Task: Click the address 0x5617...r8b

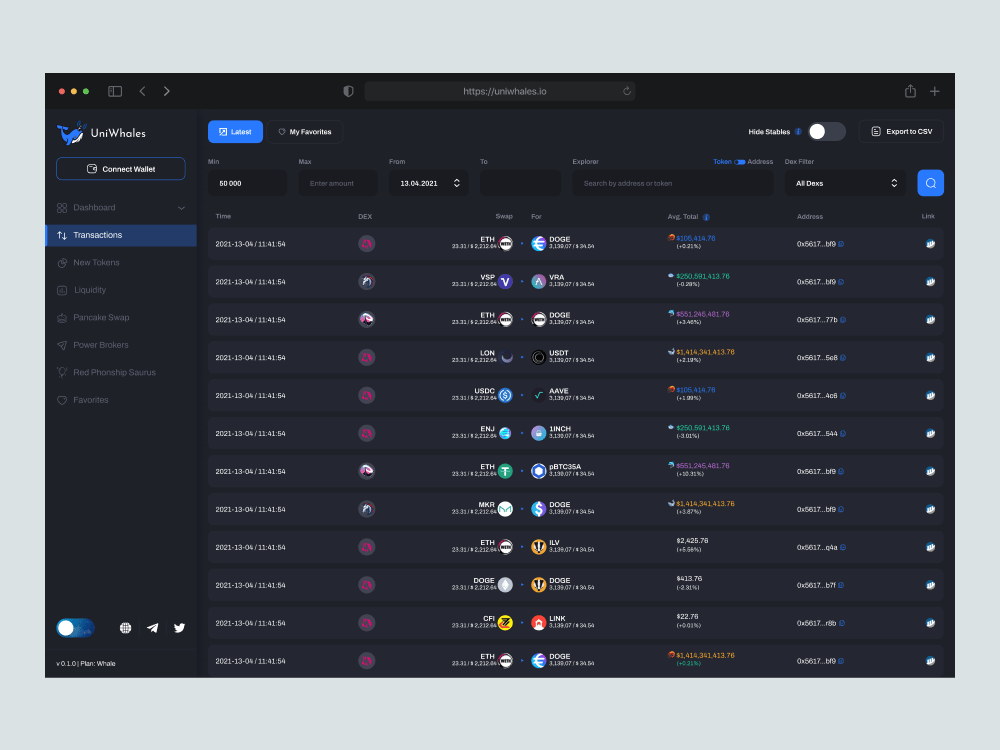Action: tap(816, 623)
